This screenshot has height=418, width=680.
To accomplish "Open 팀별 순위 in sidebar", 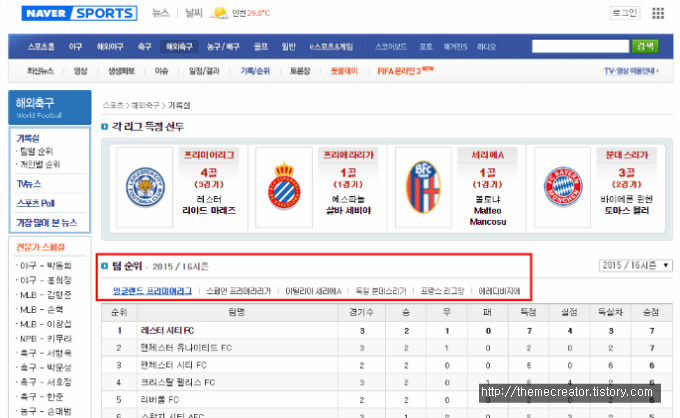I will (36, 151).
